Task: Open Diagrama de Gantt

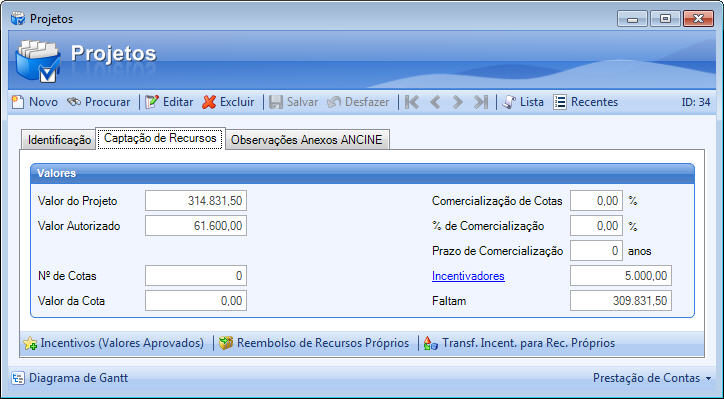Action: (x=70, y=378)
